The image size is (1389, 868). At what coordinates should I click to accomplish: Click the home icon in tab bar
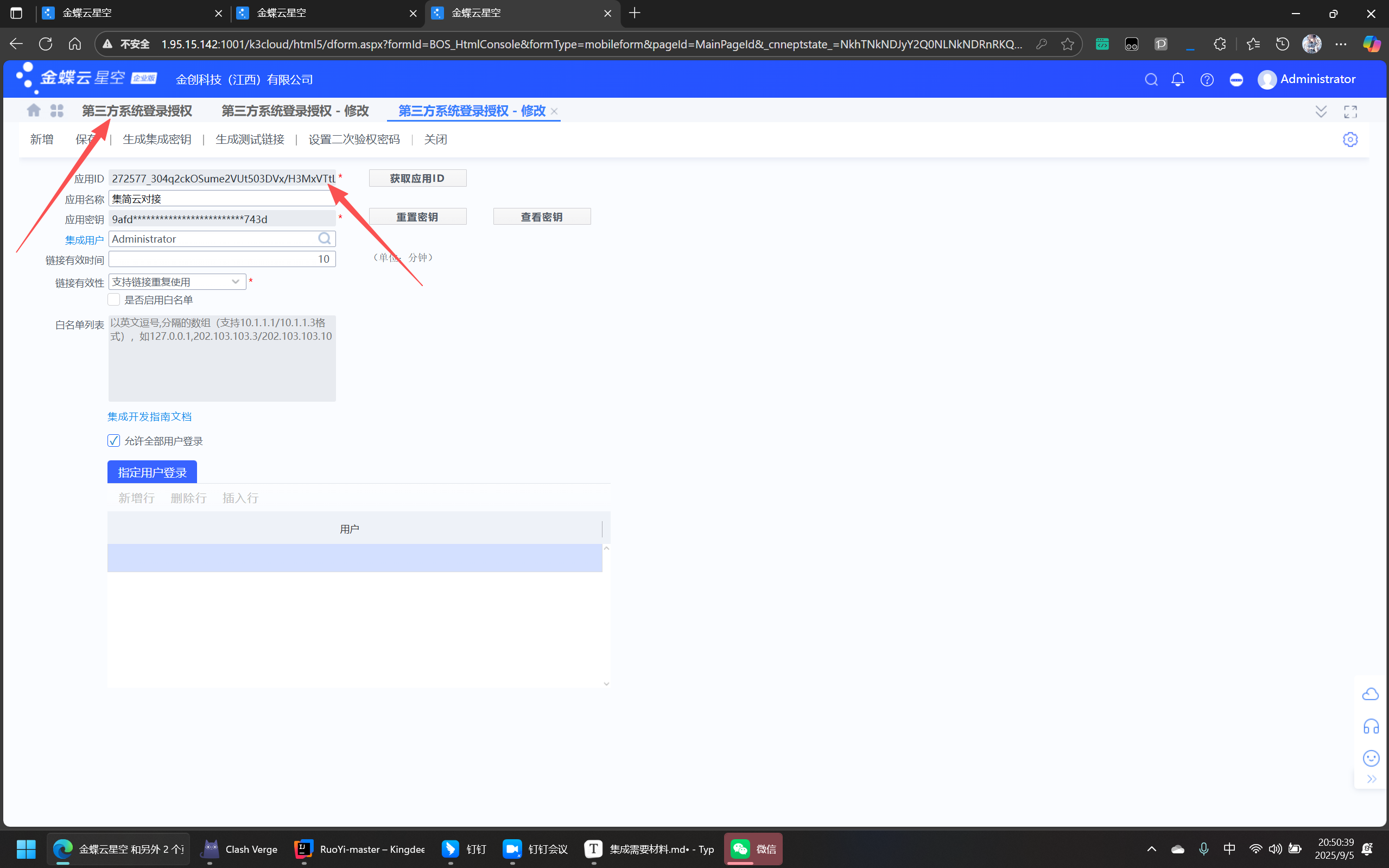(x=34, y=110)
